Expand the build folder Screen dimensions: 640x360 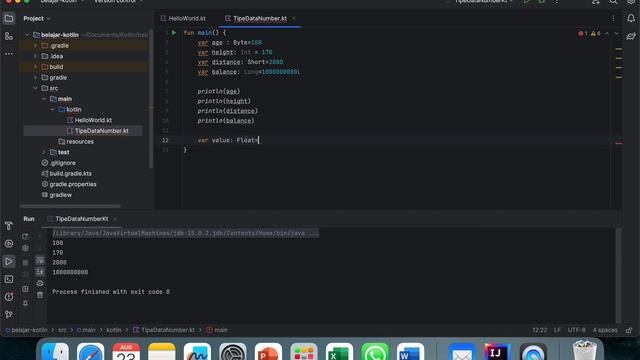[36, 67]
